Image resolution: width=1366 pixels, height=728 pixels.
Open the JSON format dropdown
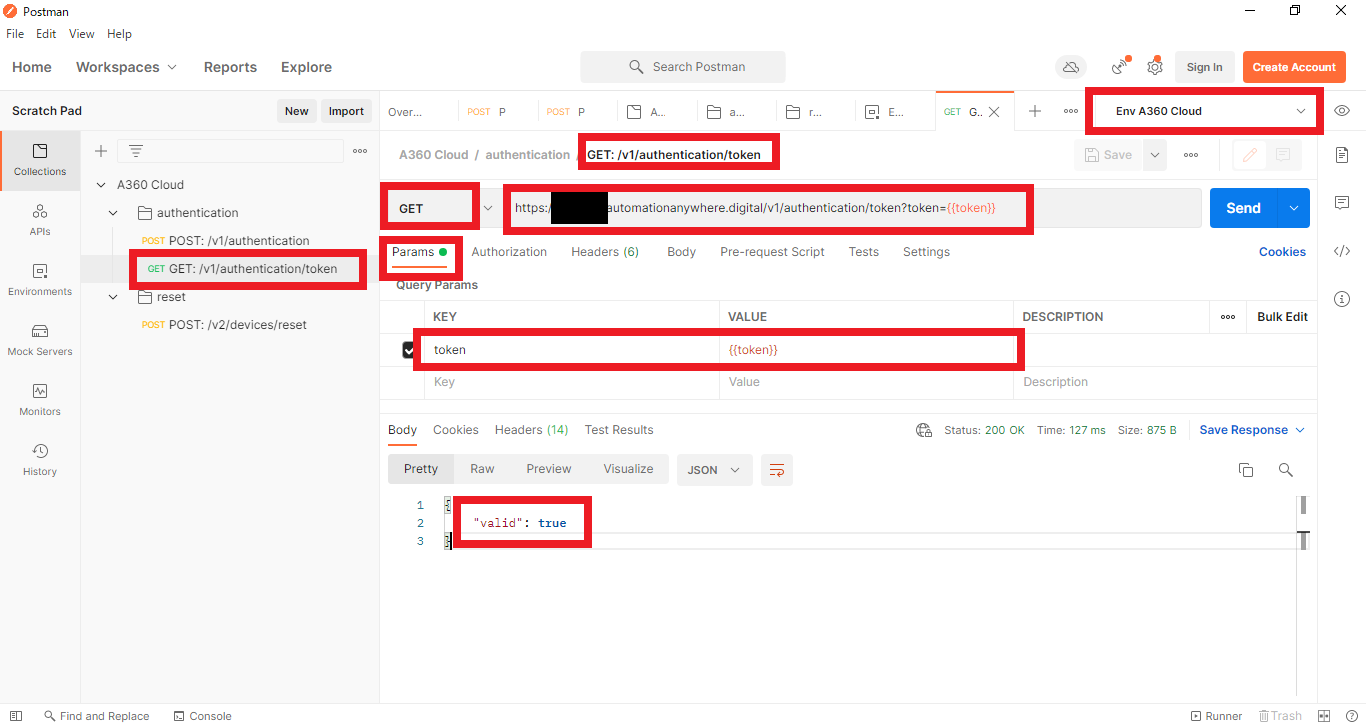[714, 469]
